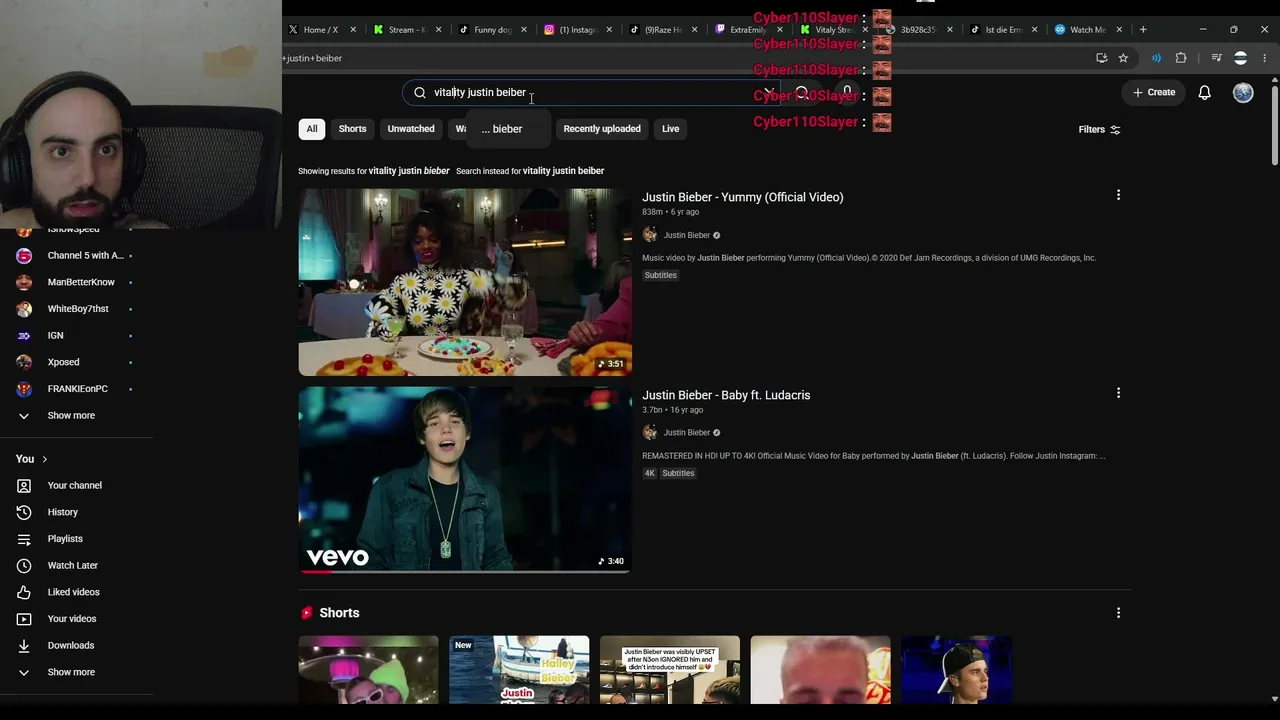
Task: Open the Short showing the green hat
Action: pos(368,669)
